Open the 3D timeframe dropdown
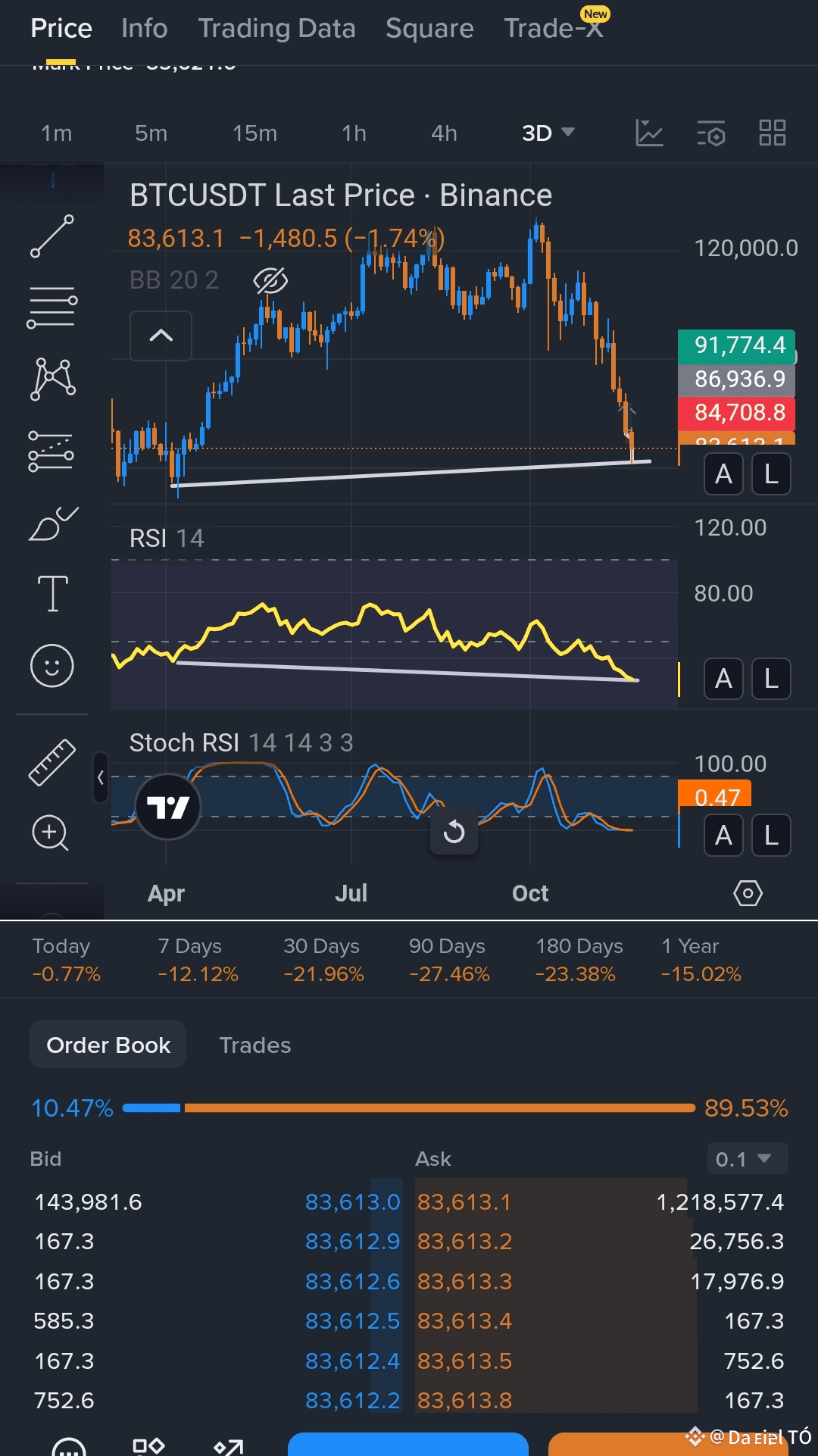Image resolution: width=818 pixels, height=1456 pixels. (548, 133)
